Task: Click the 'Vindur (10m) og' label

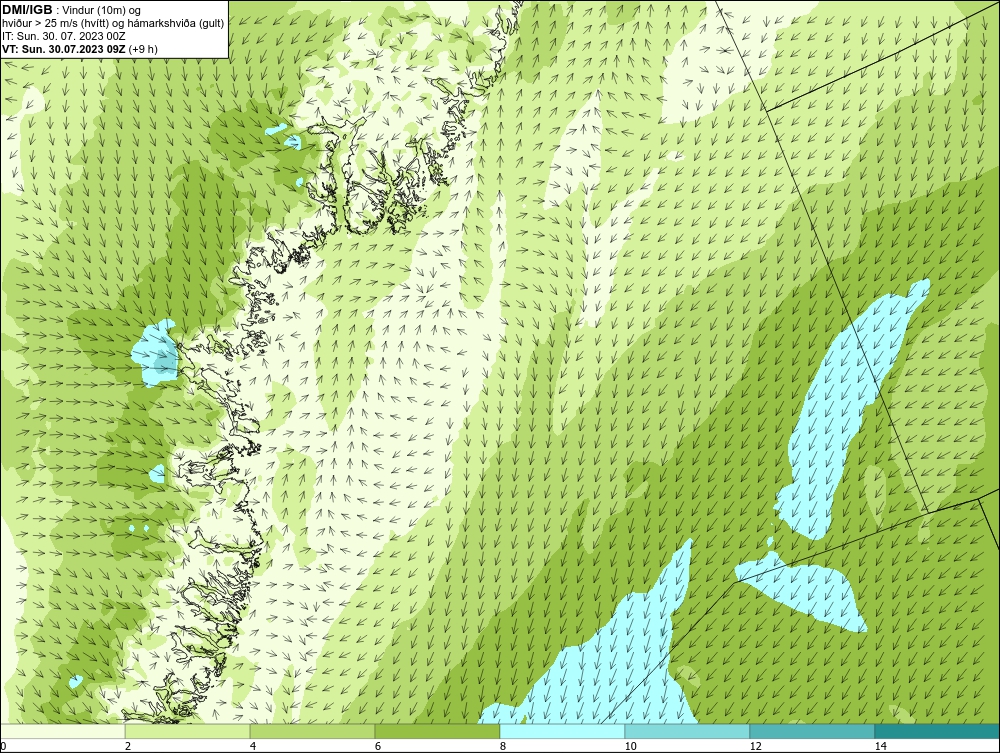Action: [102, 11]
